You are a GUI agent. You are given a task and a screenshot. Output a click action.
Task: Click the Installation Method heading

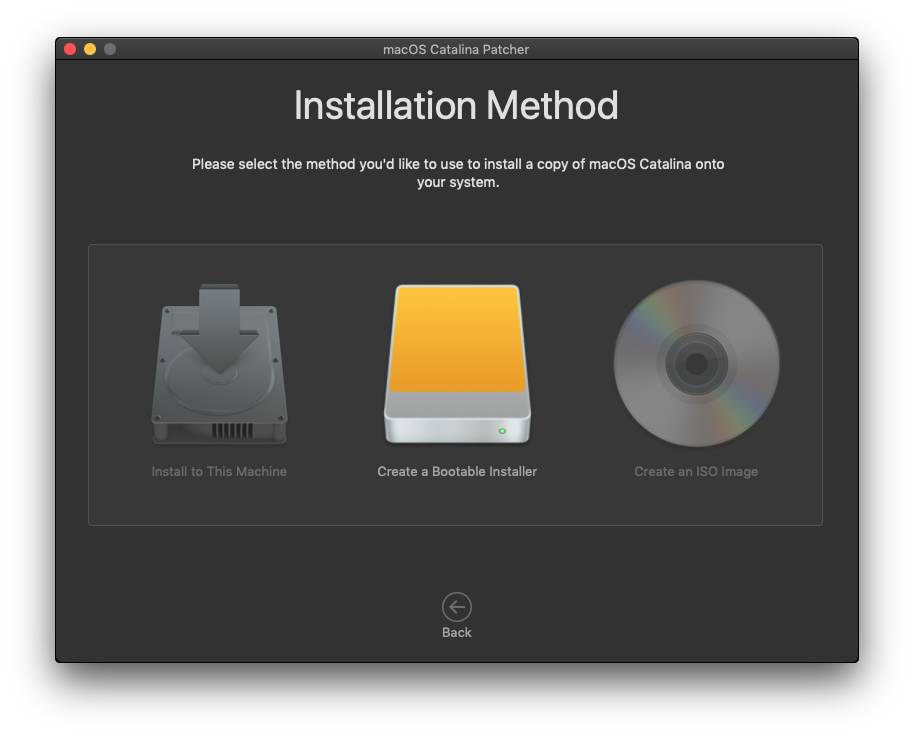[x=456, y=105]
